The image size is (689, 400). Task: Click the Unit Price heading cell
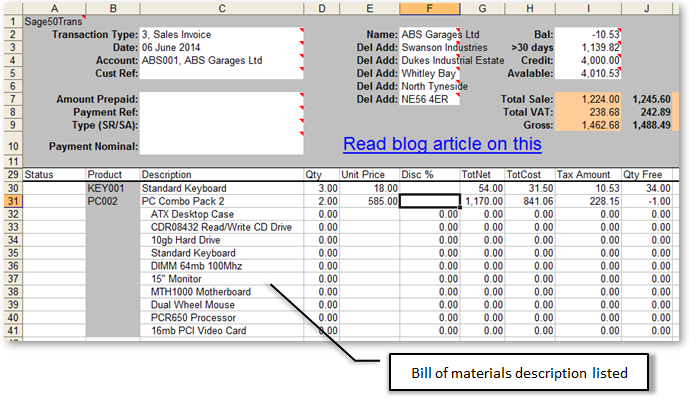[x=369, y=175]
